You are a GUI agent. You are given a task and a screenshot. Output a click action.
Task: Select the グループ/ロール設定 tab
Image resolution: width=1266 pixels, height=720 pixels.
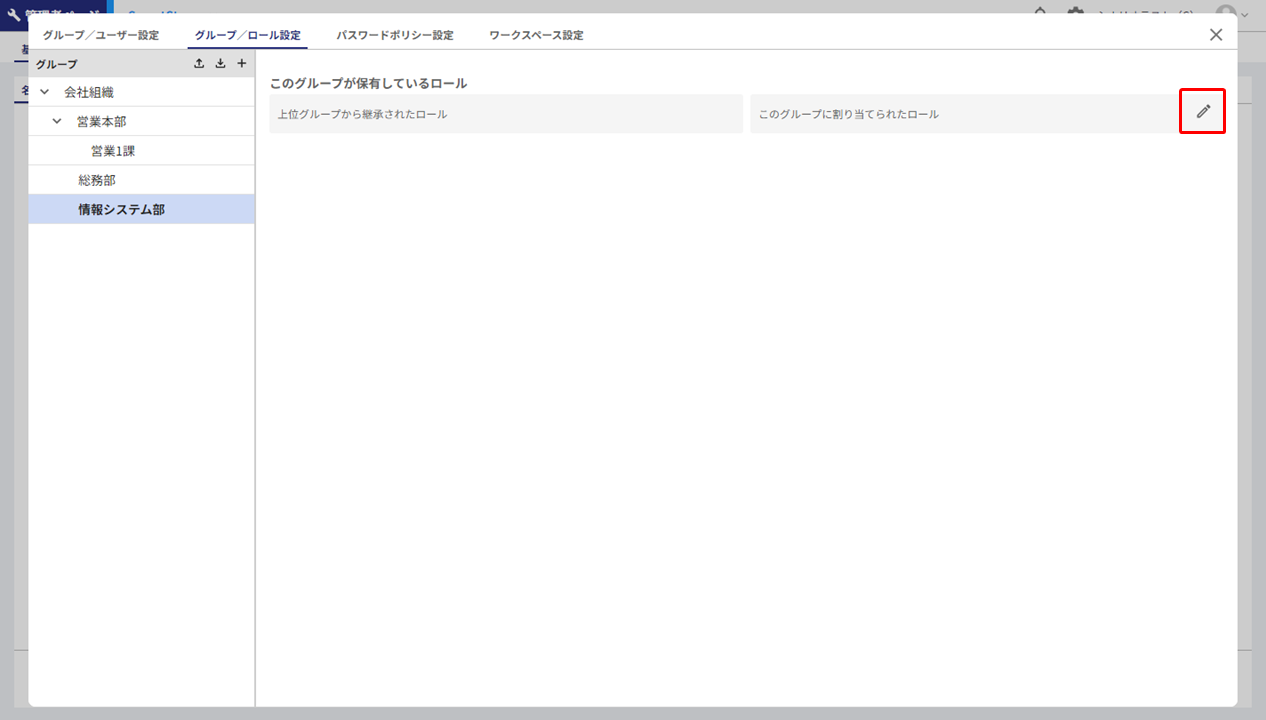pos(247,35)
